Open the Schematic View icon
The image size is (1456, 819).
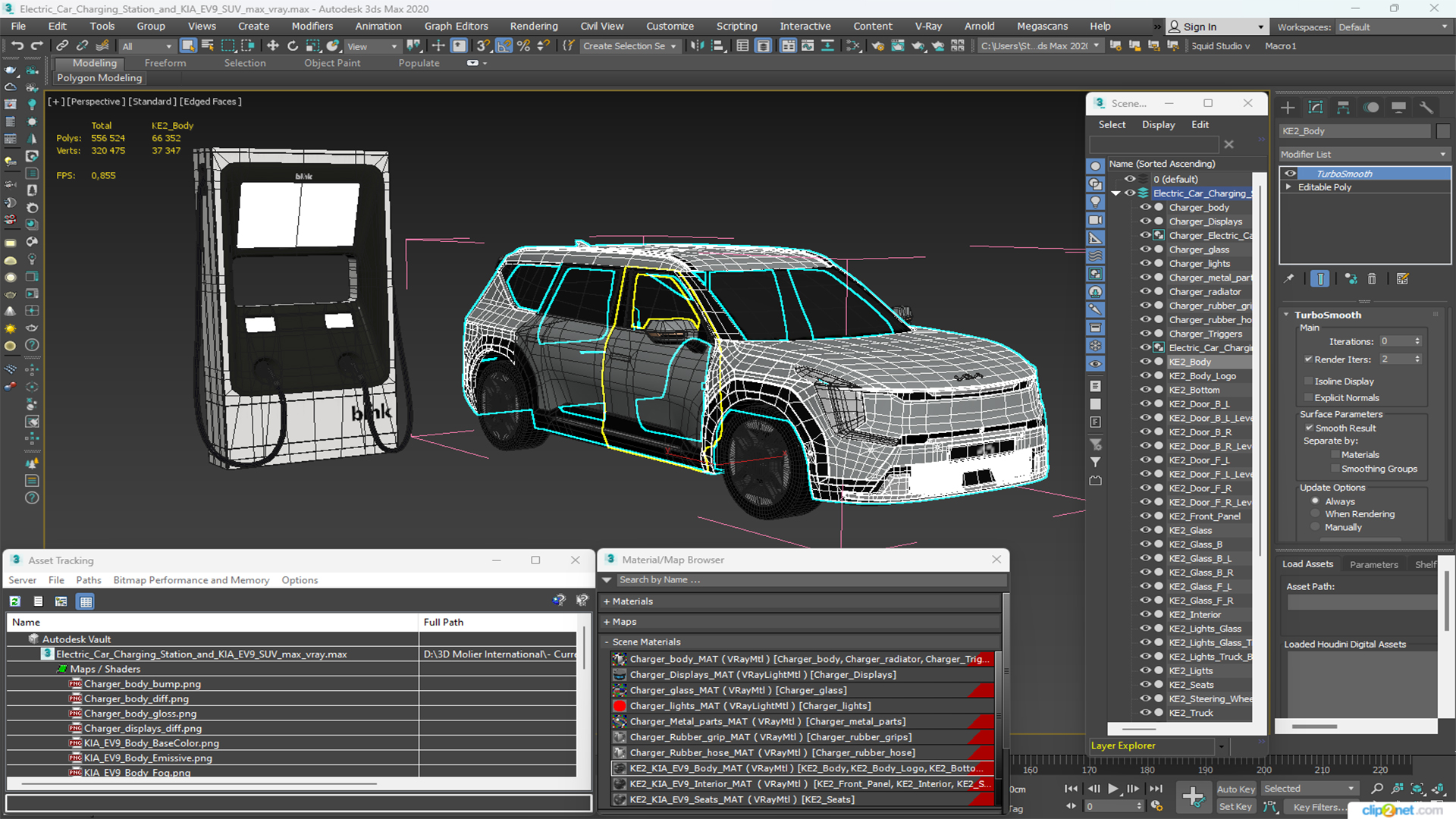(x=853, y=46)
